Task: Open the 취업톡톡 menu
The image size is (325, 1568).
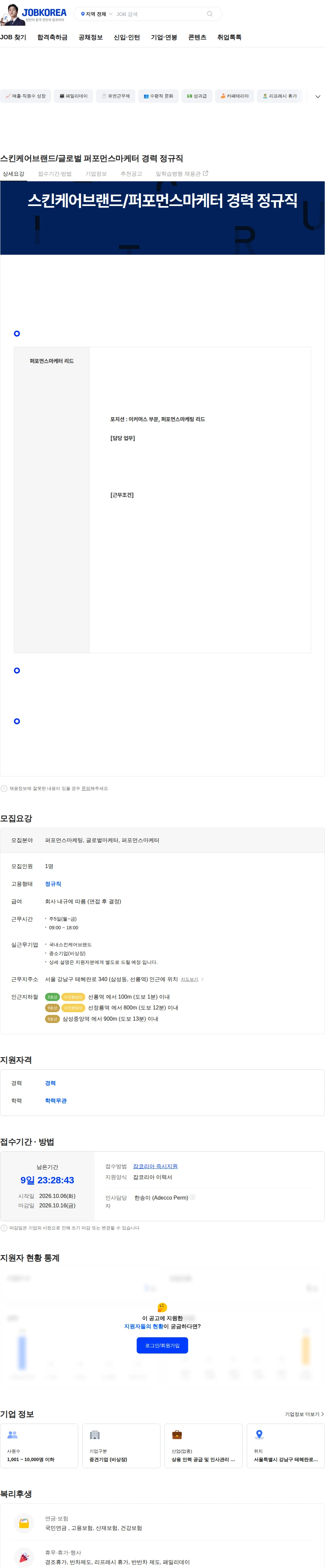Action: point(230,37)
